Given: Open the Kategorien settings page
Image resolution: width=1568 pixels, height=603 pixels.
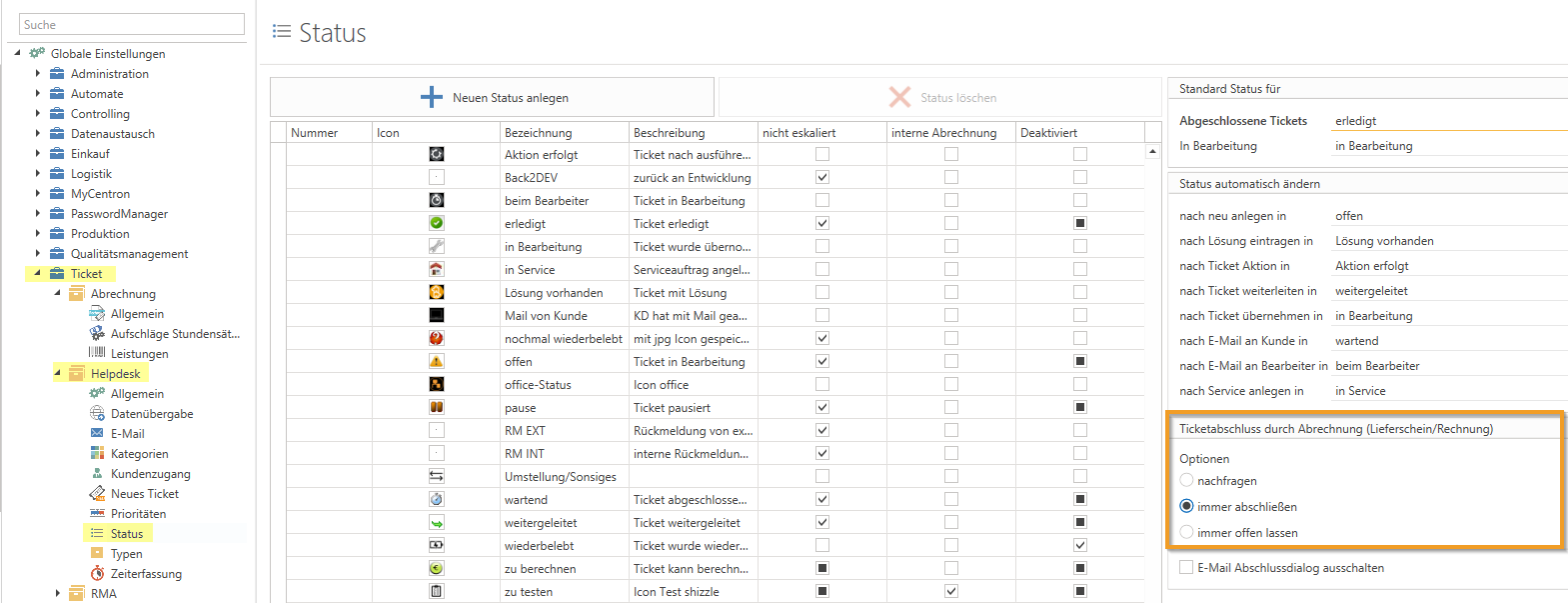Looking at the screenshot, I should (x=139, y=453).
